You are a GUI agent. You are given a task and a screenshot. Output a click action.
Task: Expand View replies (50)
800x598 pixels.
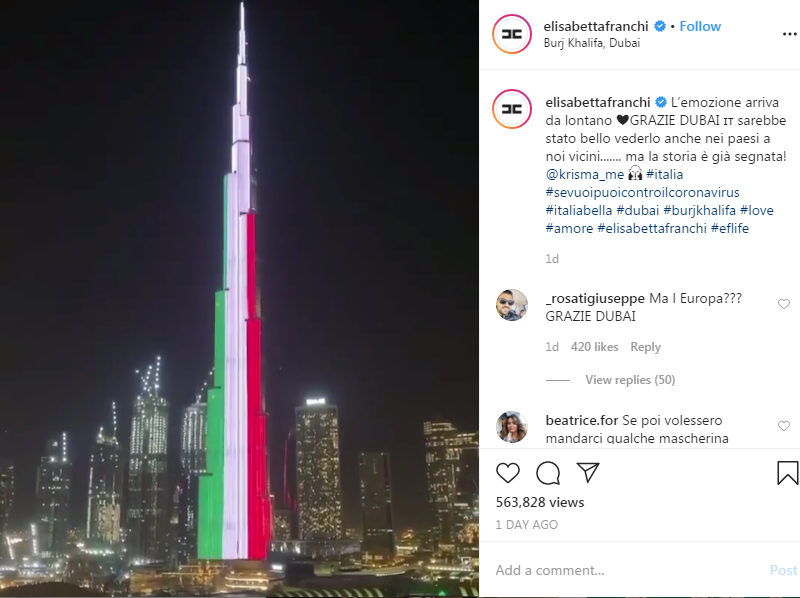[x=630, y=380]
